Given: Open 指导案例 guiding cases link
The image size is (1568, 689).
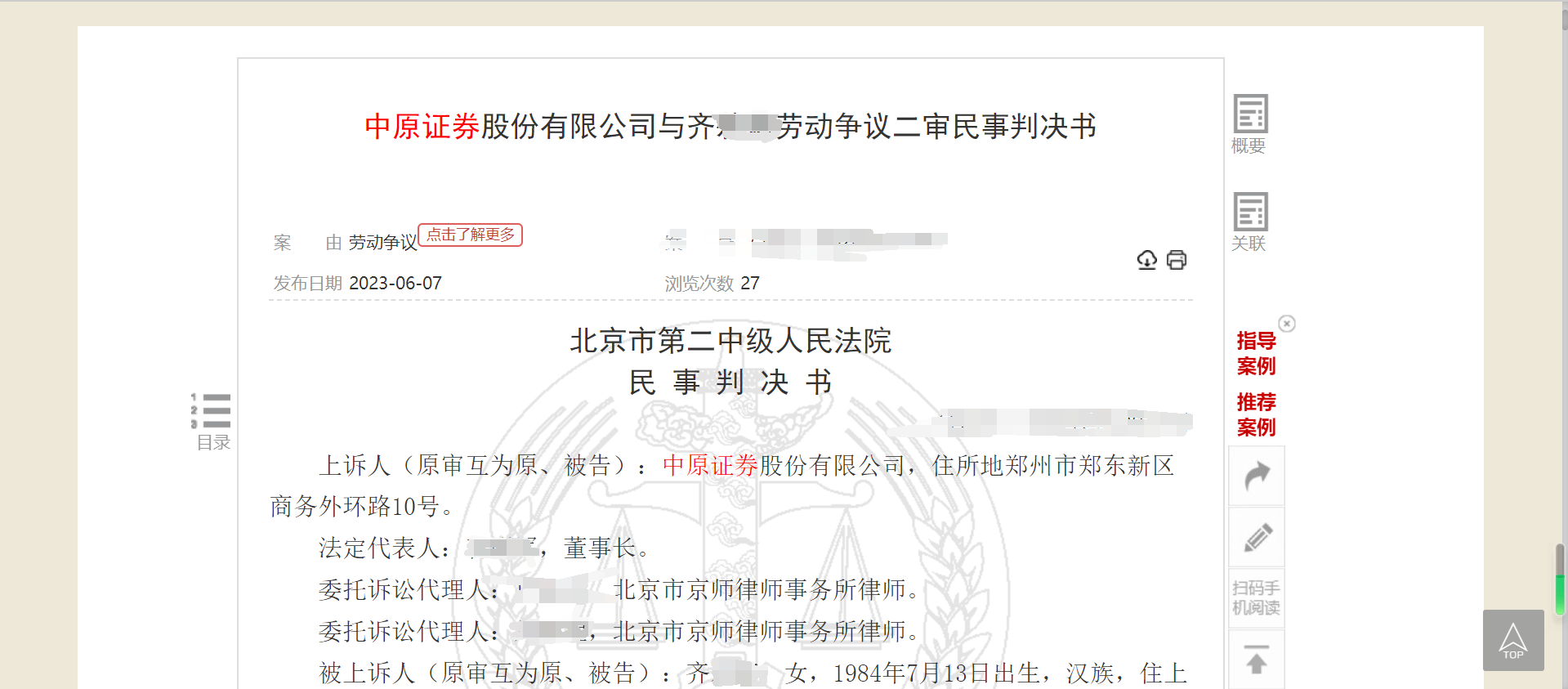Looking at the screenshot, I should [x=1256, y=353].
